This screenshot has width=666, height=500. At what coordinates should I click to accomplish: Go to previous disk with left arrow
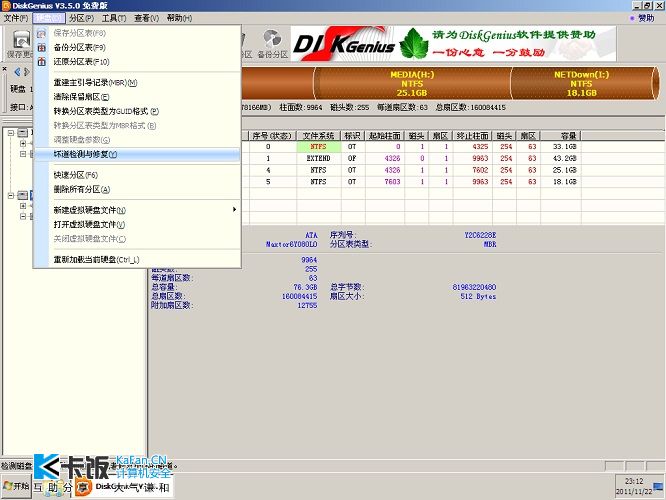click(x=17, y=72)
